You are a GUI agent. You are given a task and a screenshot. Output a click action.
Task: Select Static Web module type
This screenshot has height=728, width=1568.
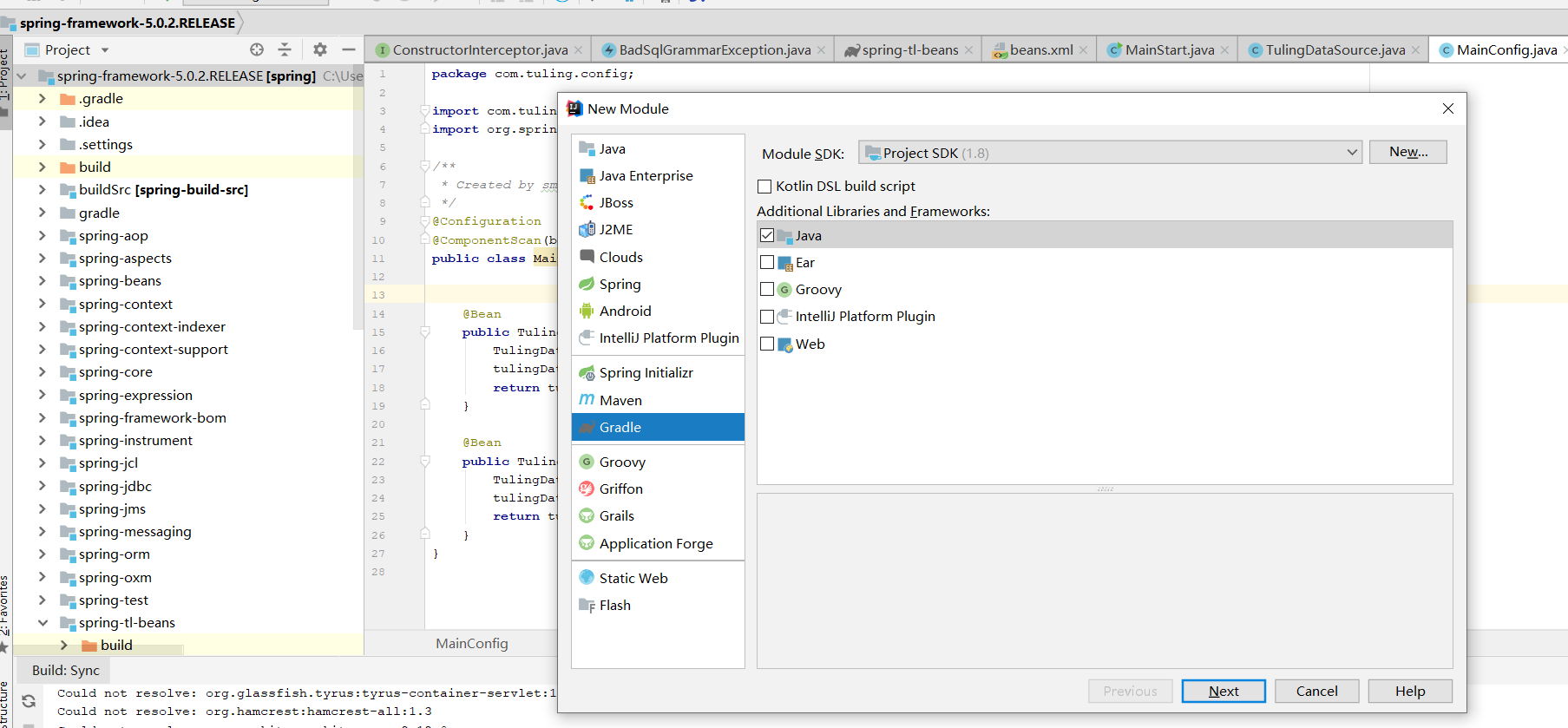click(x=658, y=578)
